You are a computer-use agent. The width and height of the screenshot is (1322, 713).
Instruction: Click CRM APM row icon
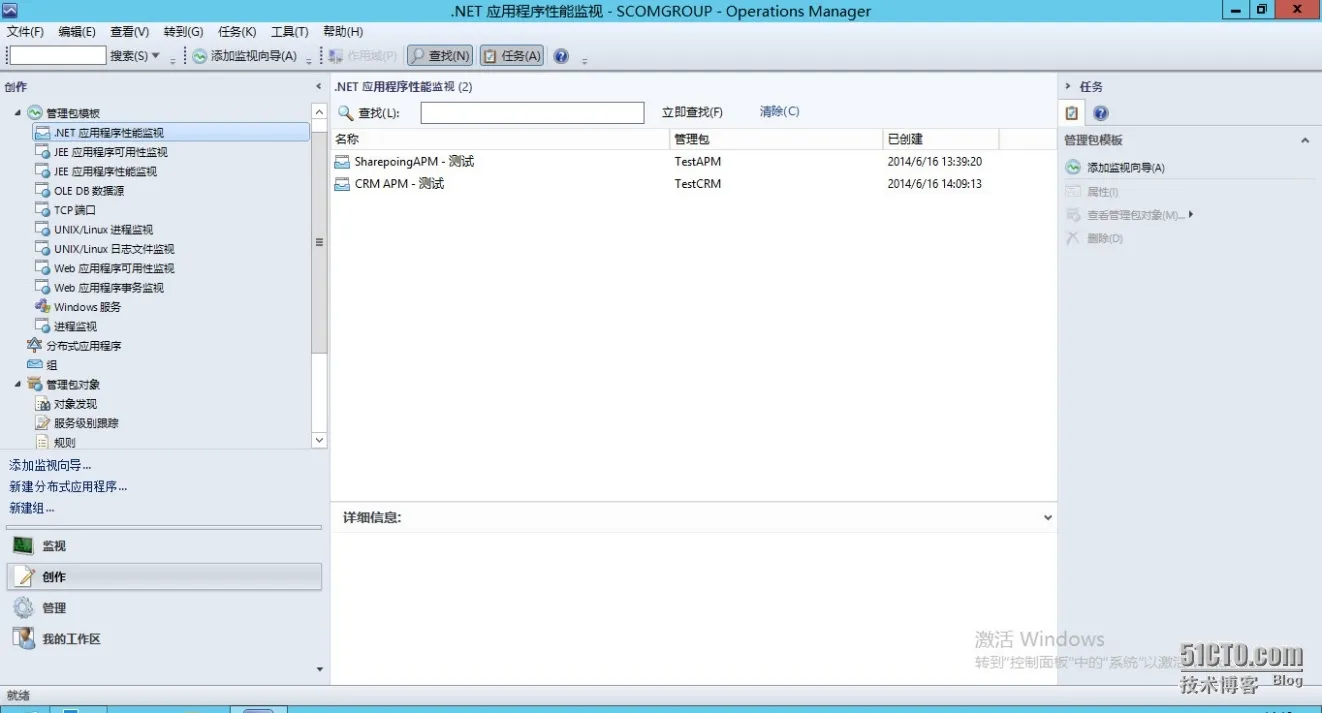(342, 184)
